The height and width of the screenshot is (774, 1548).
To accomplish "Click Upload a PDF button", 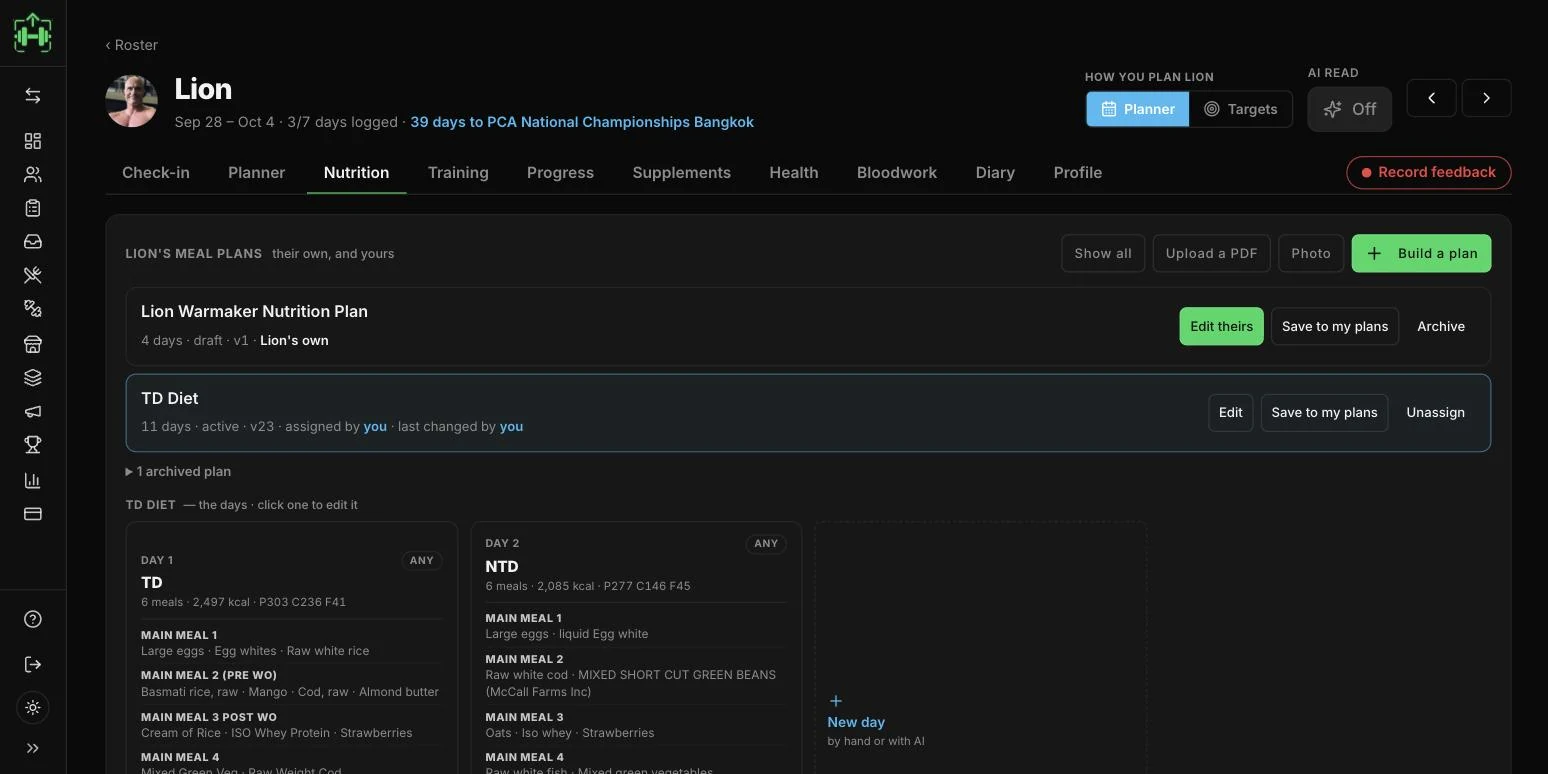I will 1211,253.
